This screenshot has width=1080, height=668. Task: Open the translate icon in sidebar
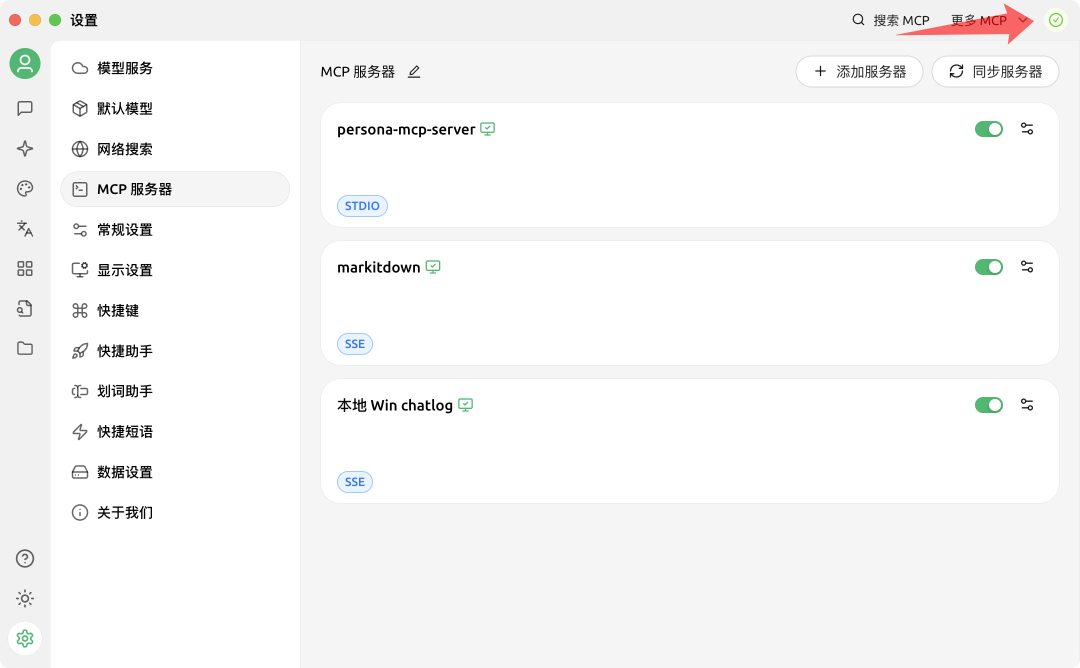point(25,229)
